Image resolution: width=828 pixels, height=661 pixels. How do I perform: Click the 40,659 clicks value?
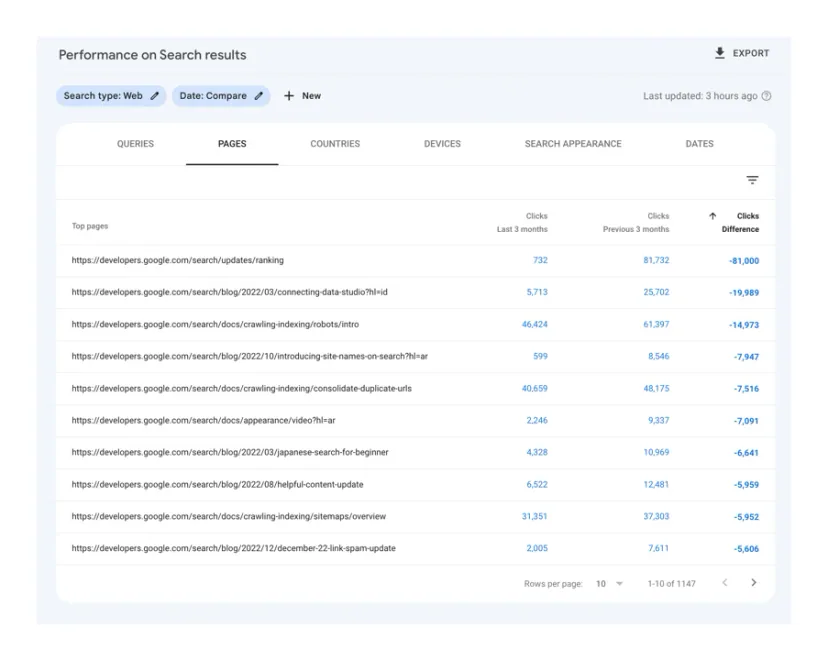(x=534, y=389)
